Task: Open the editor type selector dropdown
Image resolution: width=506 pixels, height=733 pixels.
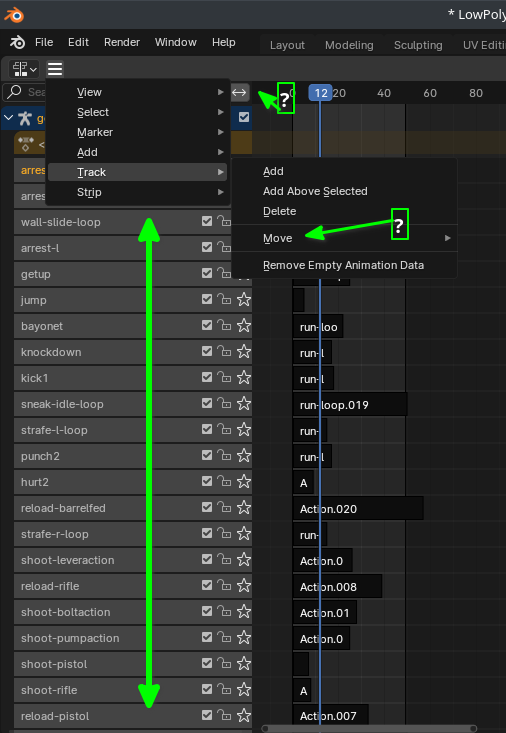Action: [24, 69]
